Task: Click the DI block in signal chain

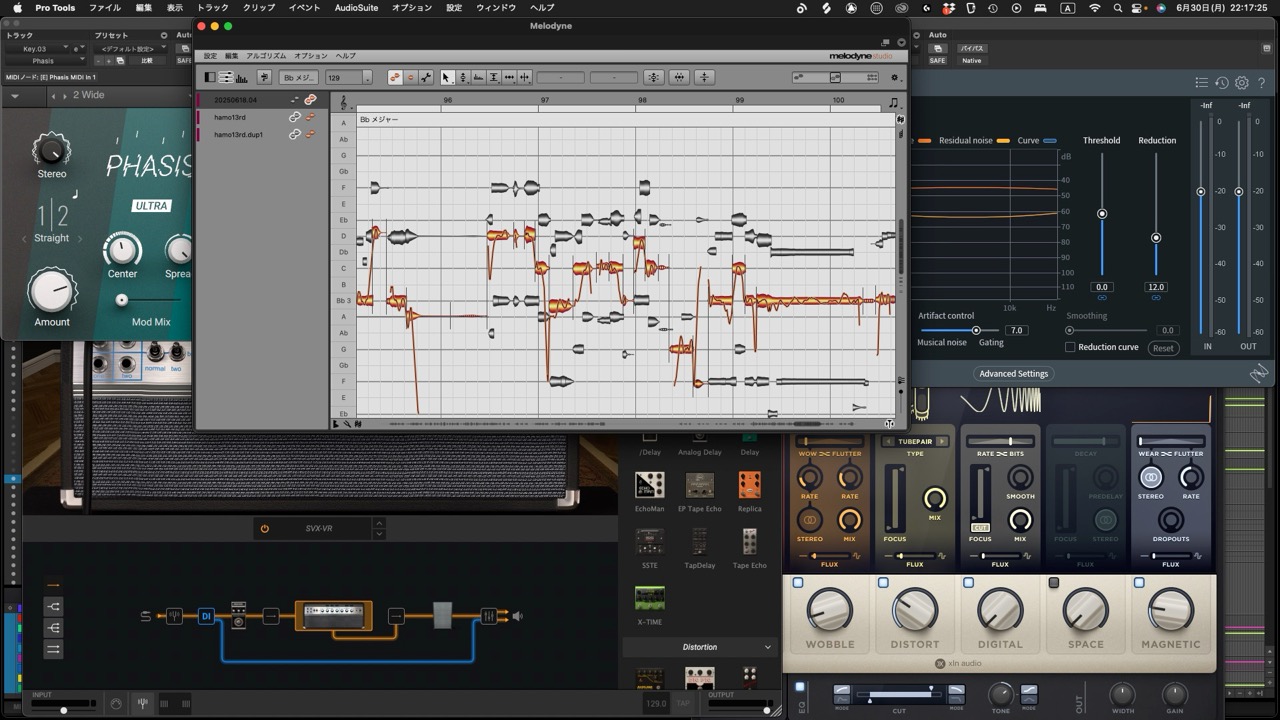Action: click(206, 616)
